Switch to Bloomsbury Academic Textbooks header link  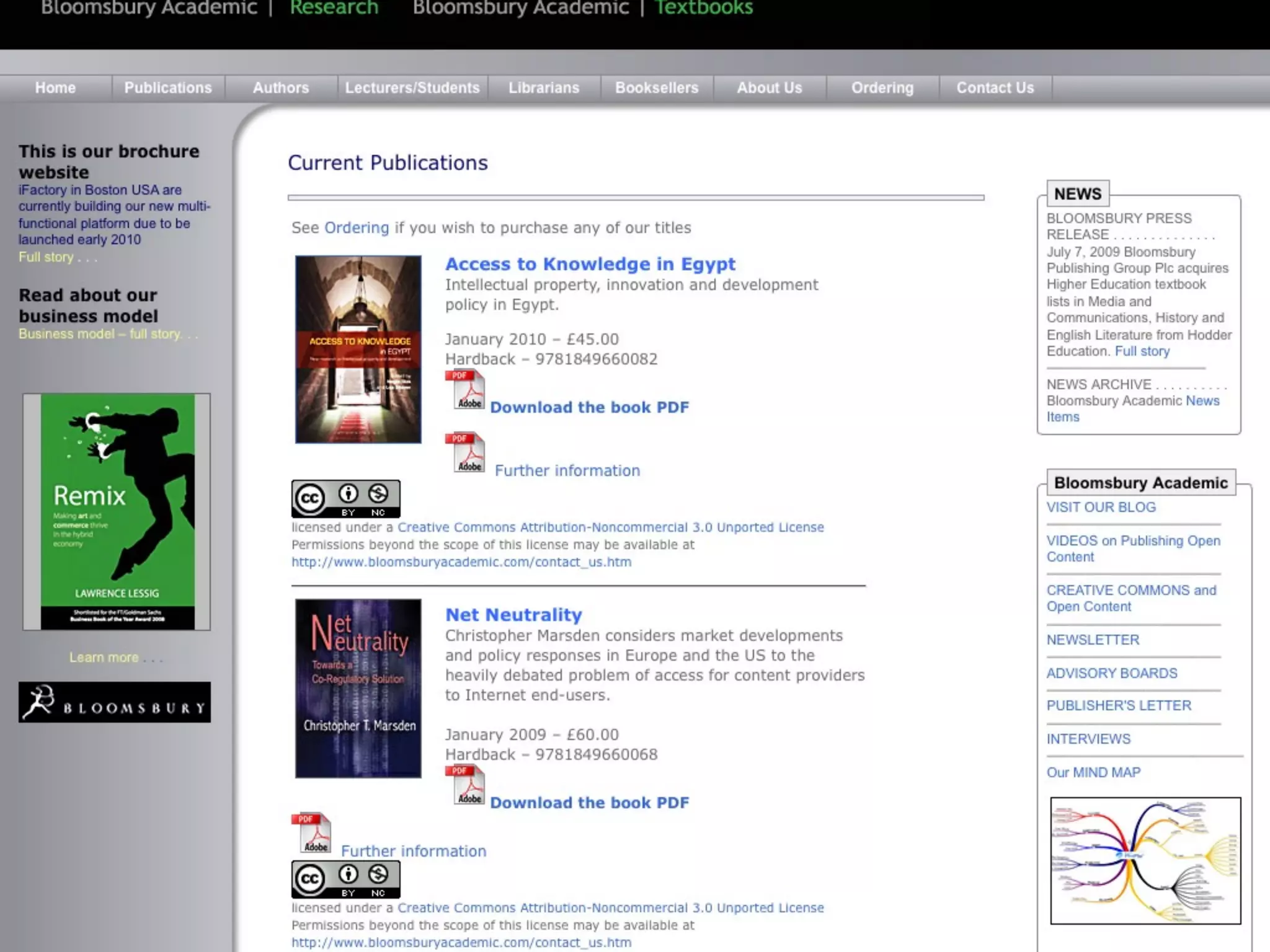703,9
